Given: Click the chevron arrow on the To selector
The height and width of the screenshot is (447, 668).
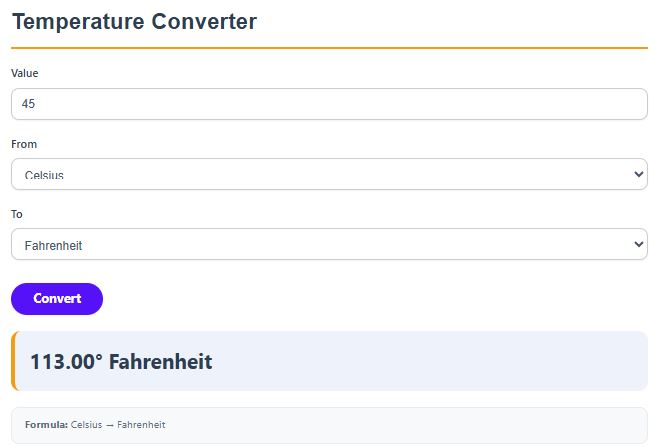Looking at the screenshot, I should [x=640, y=244].
